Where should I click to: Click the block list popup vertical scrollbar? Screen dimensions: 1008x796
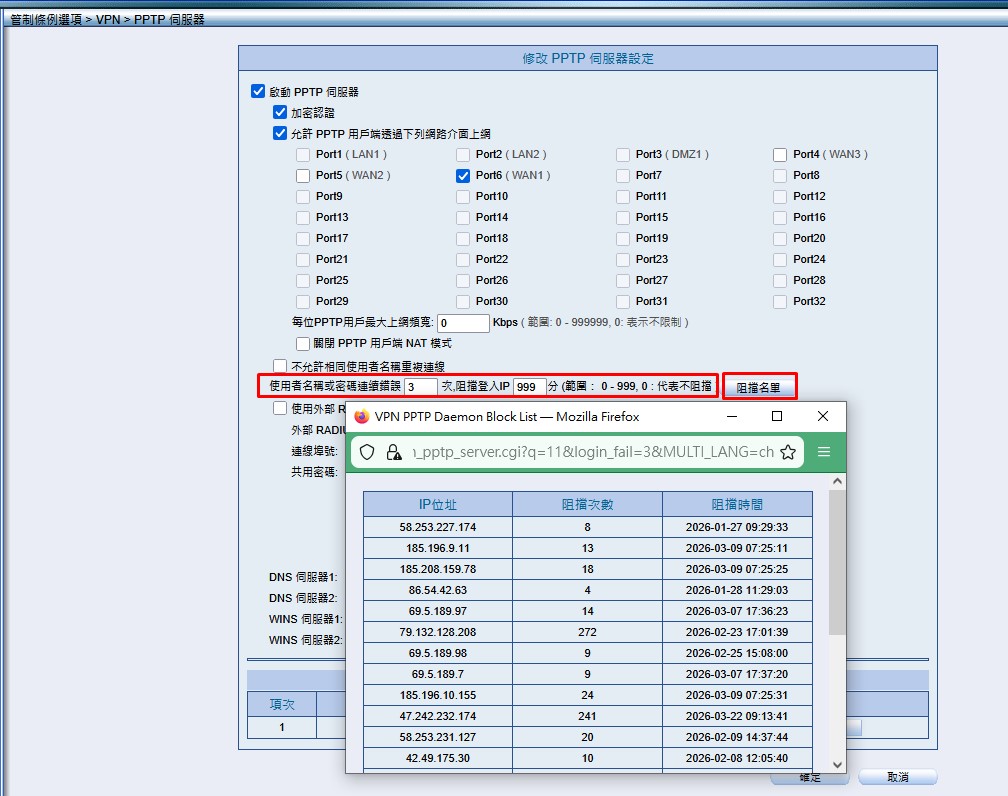[837, 560]
